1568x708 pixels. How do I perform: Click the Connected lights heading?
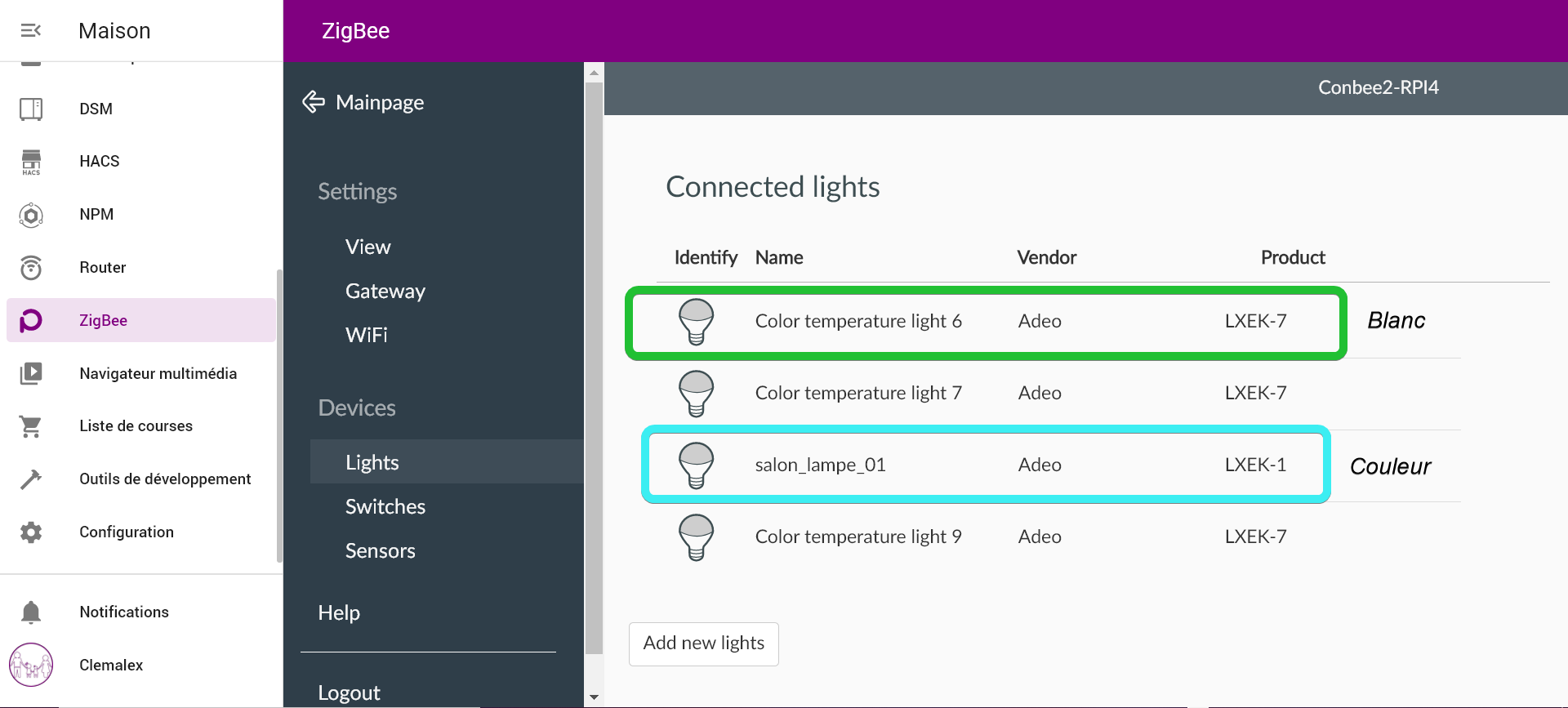pyautogui.click(x=773, y=188)
